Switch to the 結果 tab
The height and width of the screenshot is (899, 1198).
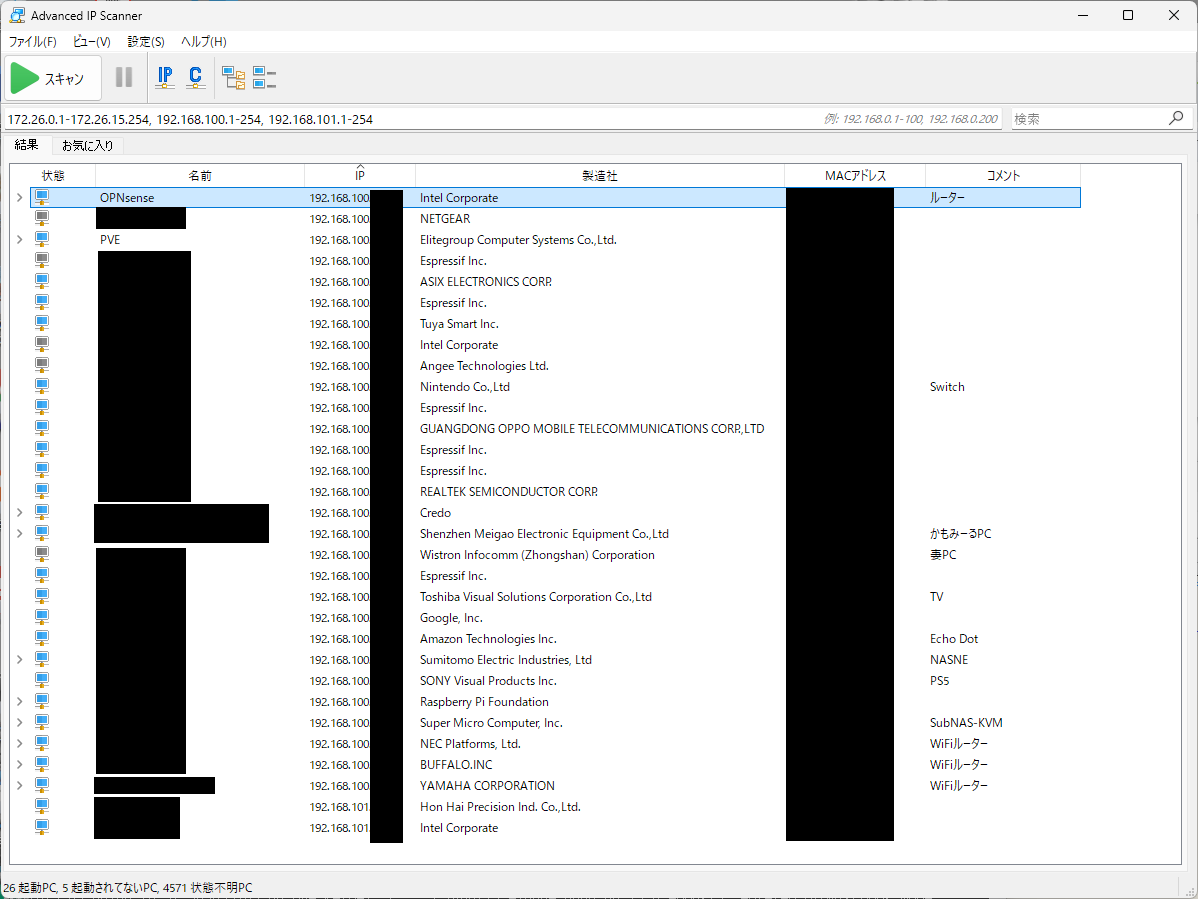click(27, 144)
